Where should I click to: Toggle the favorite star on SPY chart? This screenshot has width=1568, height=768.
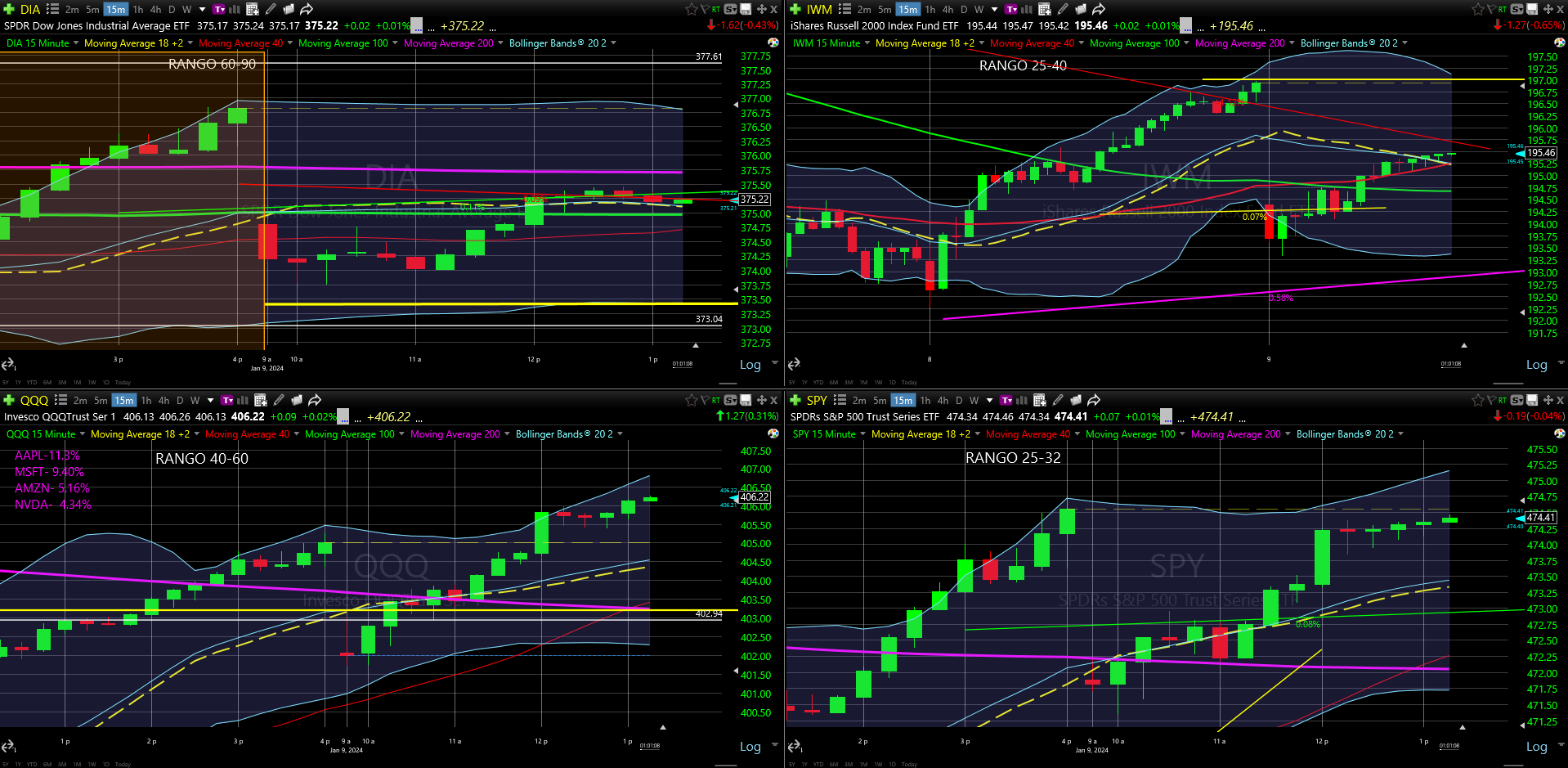coord(1477,400)
